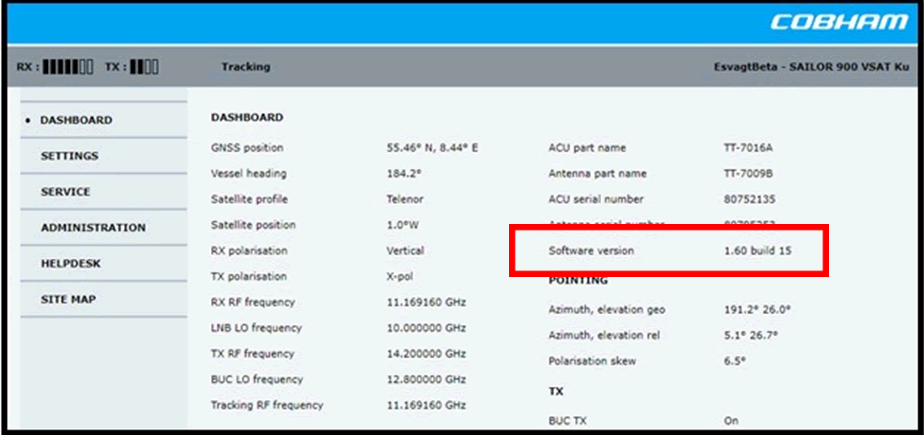The height and width of the screenshot is (435, 924).
Task: Click the BUC TX On status
Action: (x=730, y=421)
